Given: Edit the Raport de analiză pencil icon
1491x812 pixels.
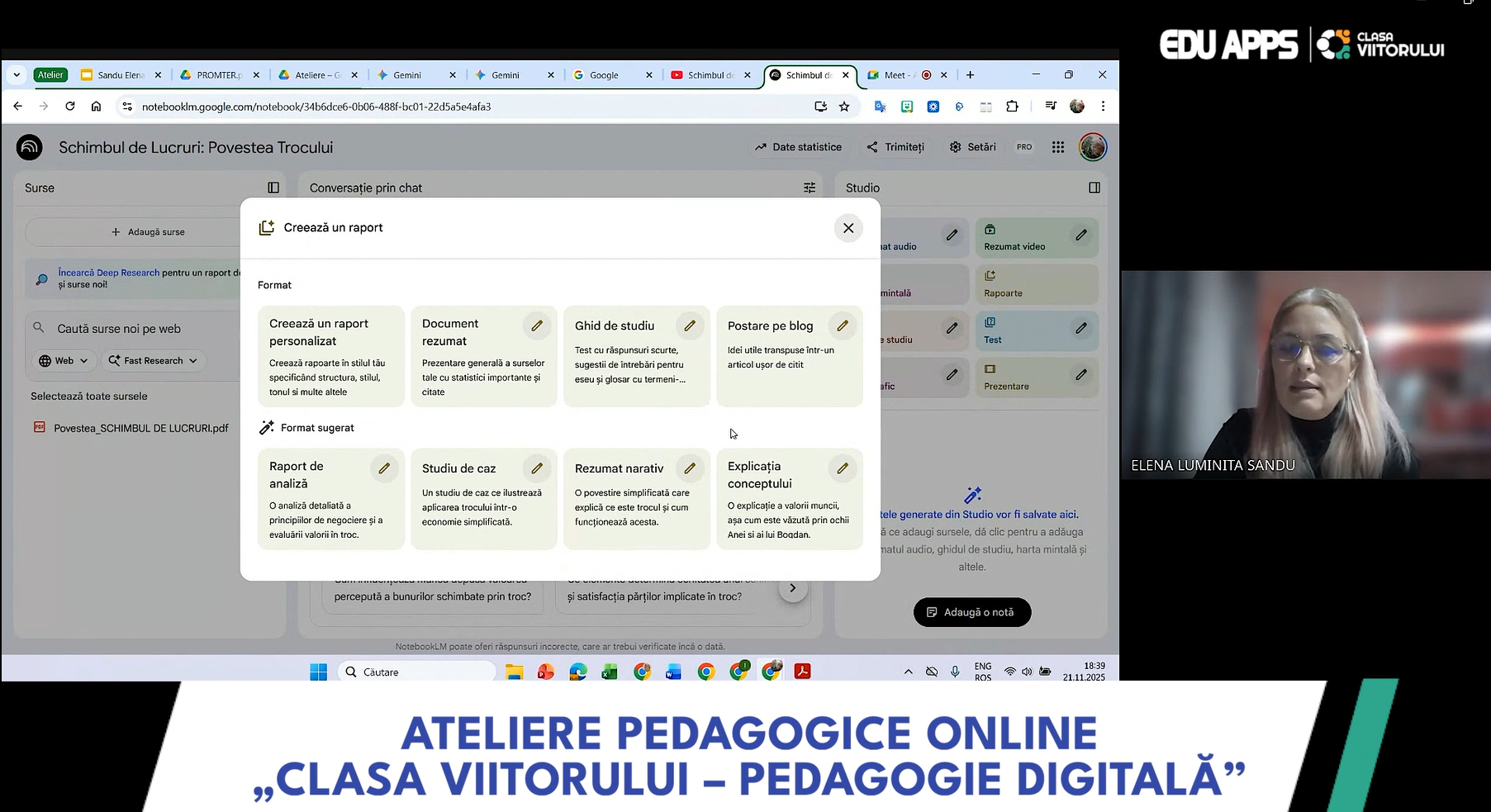Looking at the screenshot, I should 384,468.
